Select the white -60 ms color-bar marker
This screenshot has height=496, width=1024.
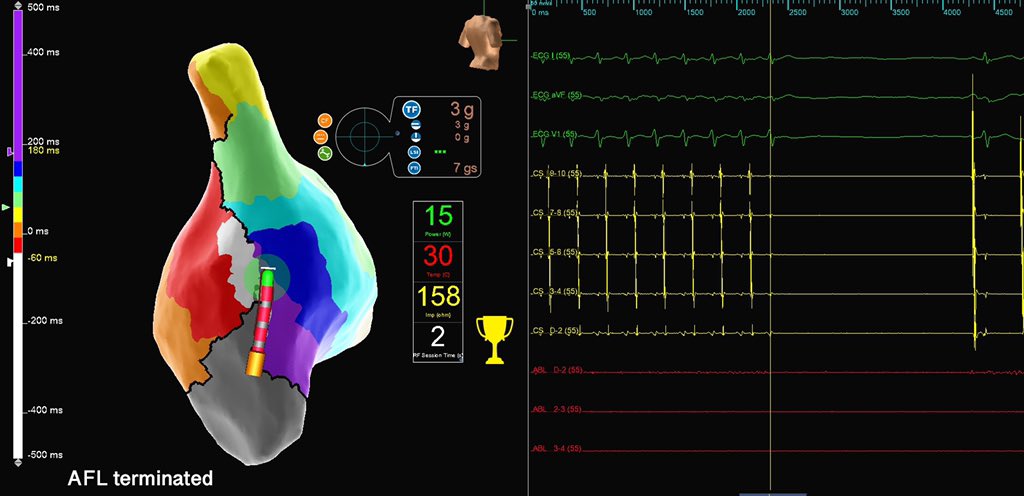[9, 261]
